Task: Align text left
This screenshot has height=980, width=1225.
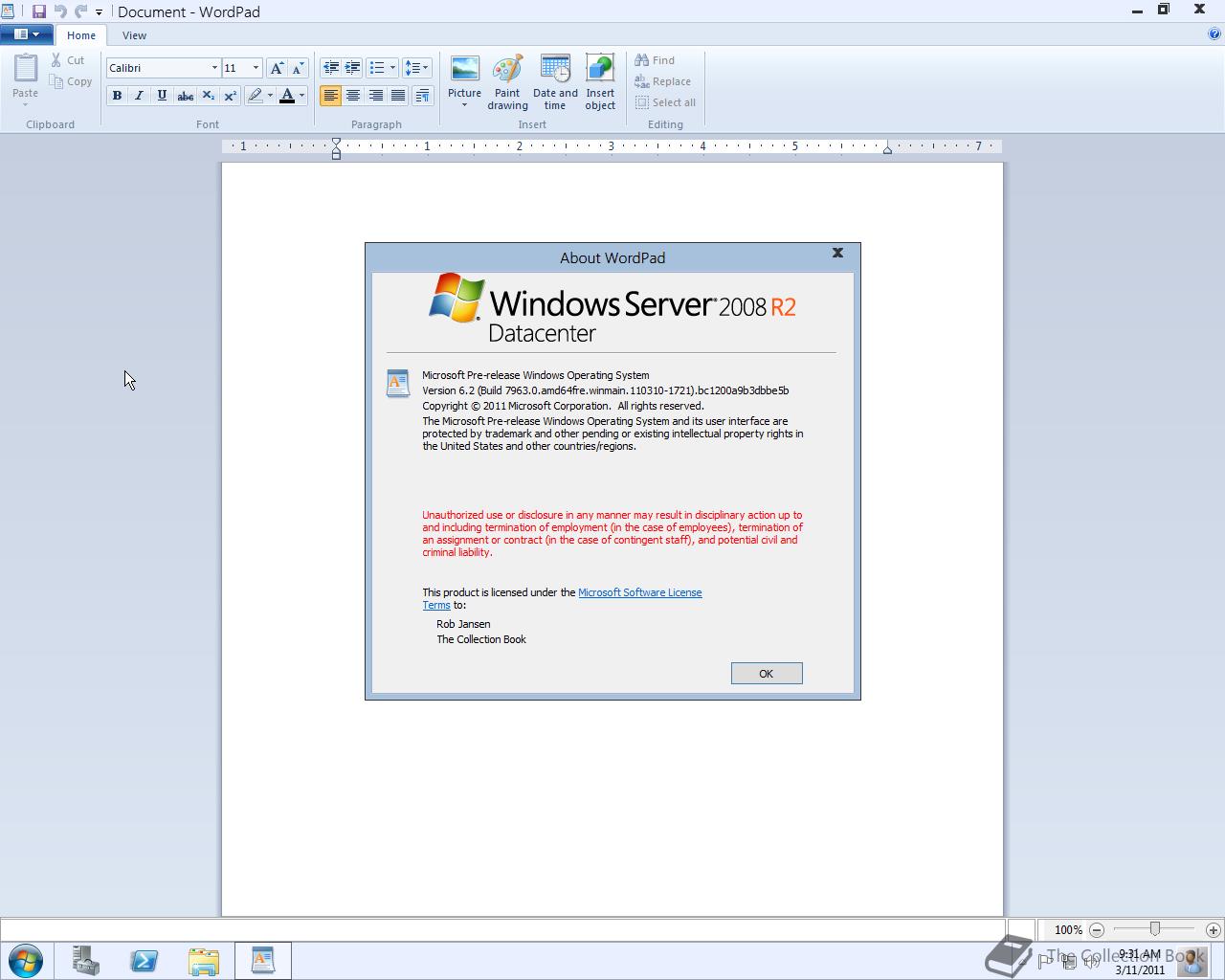Action: point(330,96)
